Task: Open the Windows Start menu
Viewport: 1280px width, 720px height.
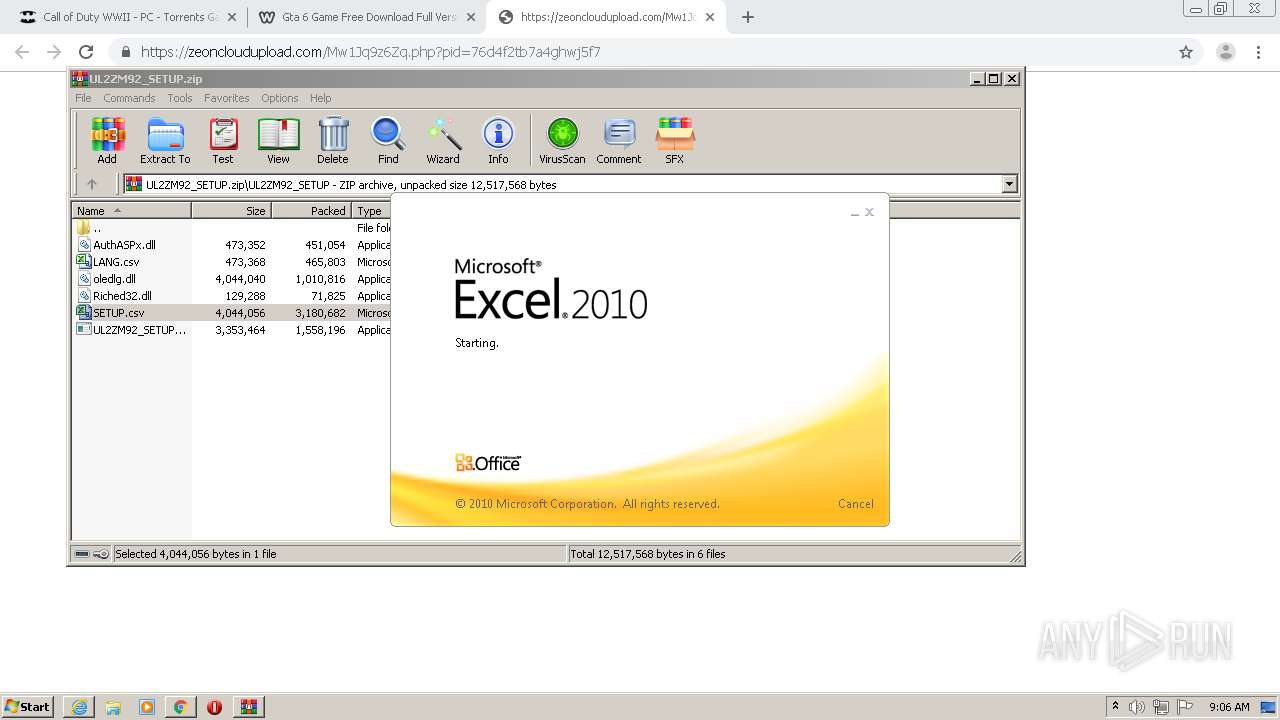Action: click(x=28, y=706)
